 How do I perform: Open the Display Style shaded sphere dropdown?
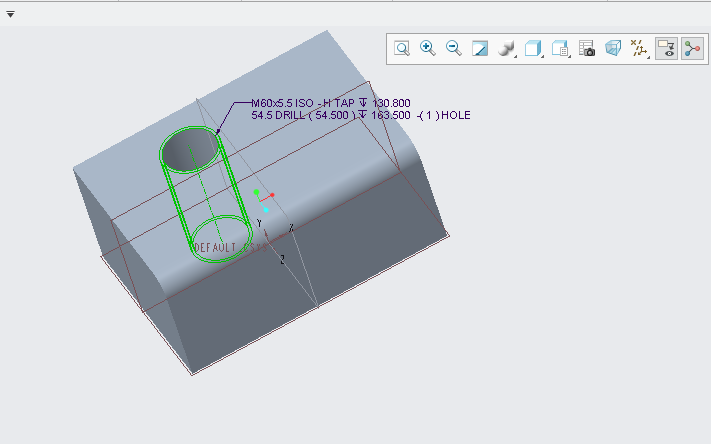[507, 48]
